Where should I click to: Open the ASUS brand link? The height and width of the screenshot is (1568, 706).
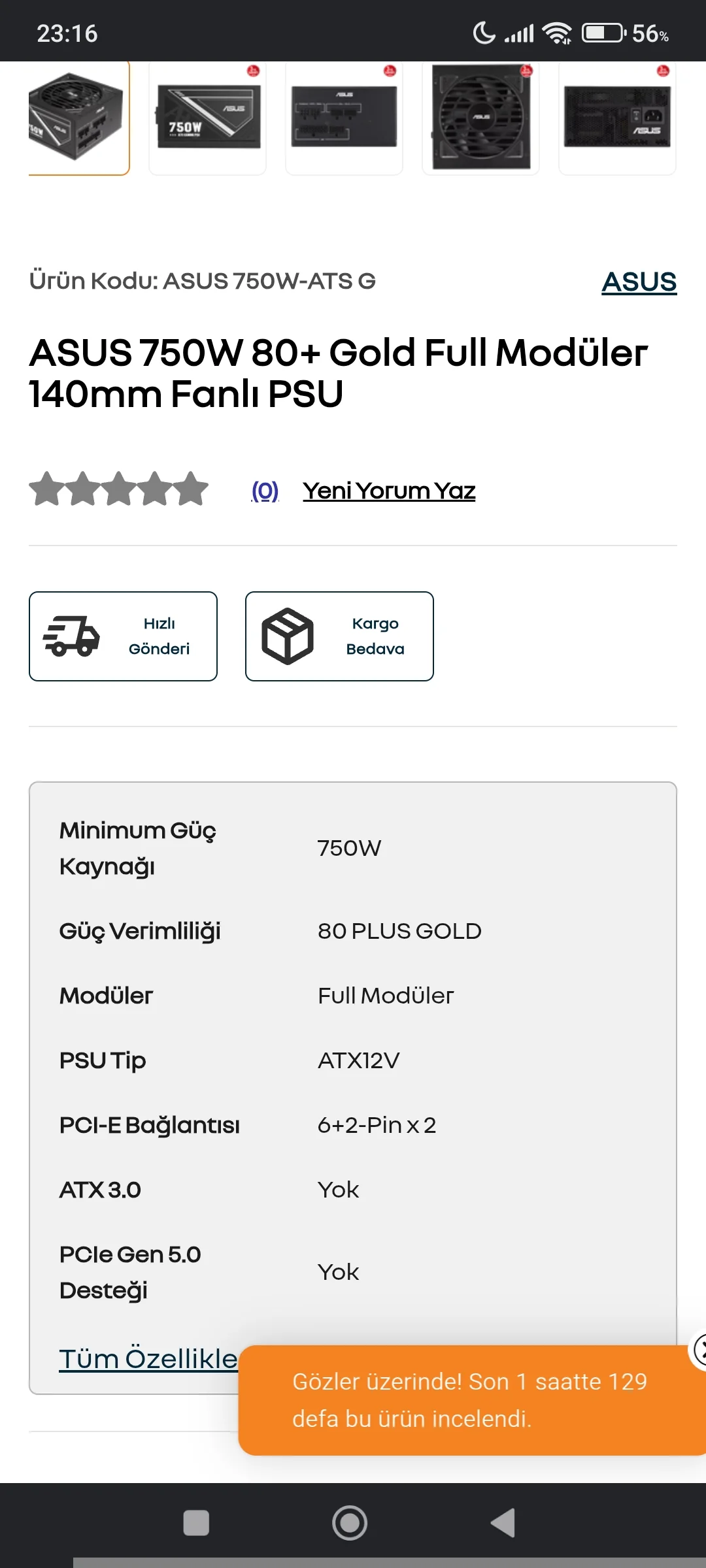pos(639,282)
